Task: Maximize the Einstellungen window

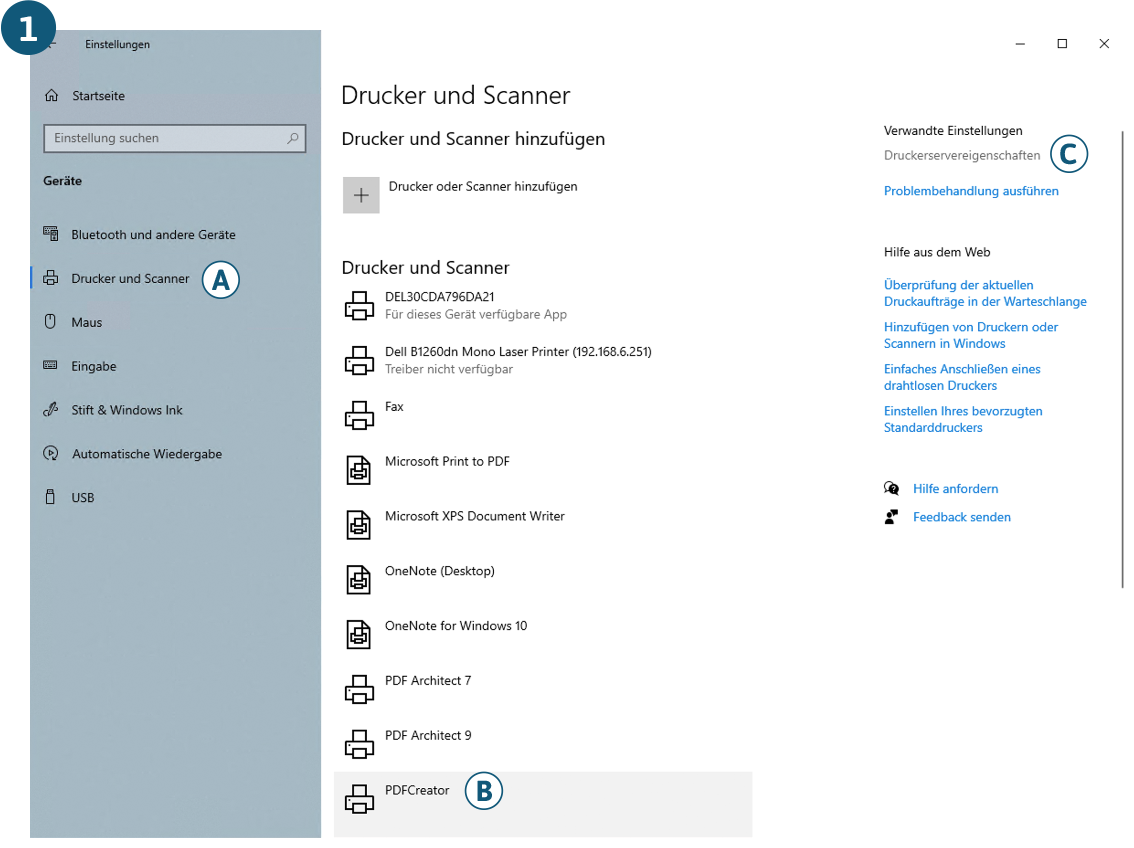Action: click(1062, 44)
